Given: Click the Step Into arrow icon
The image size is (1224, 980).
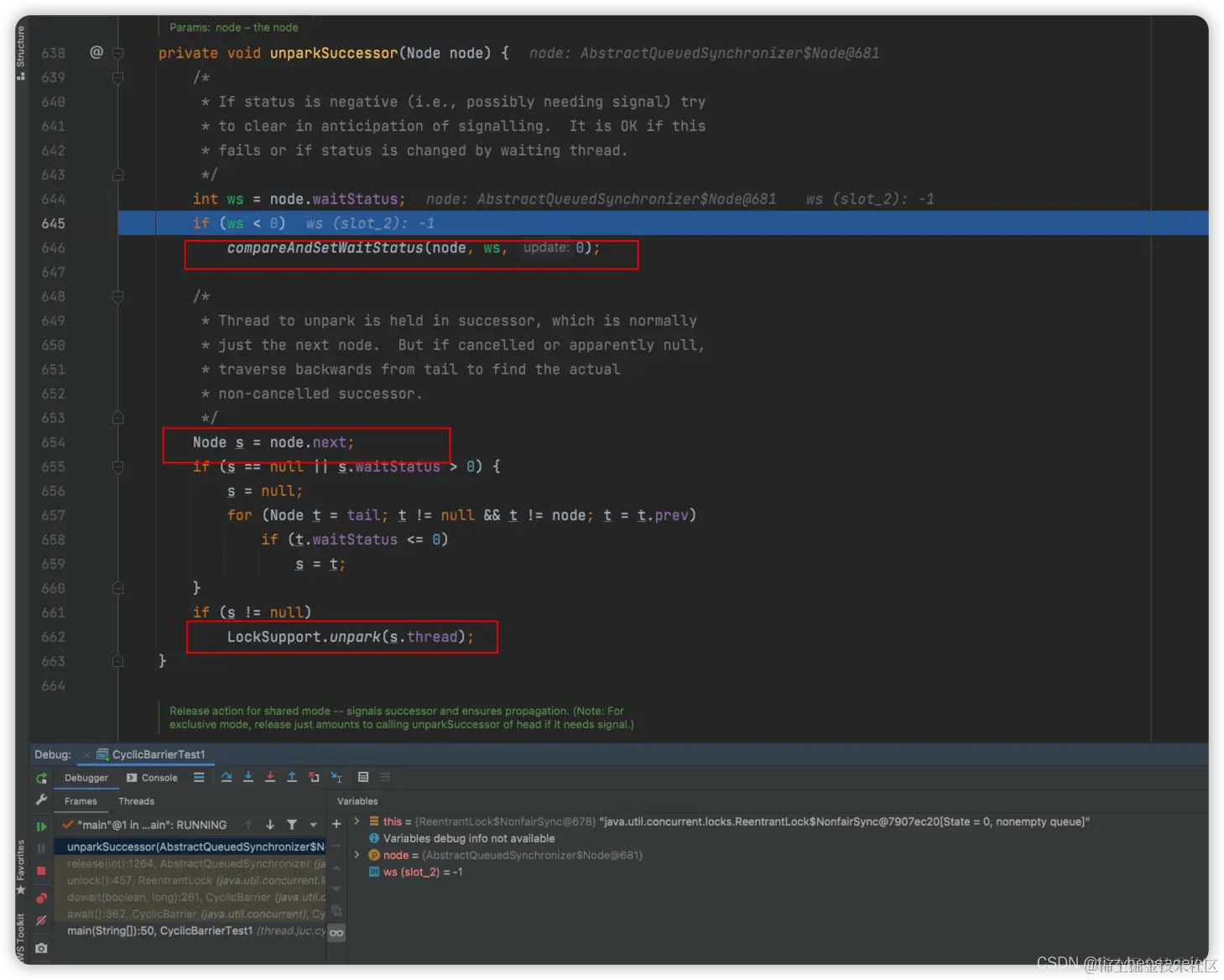Looking at the screenshot, I should 248,777.
